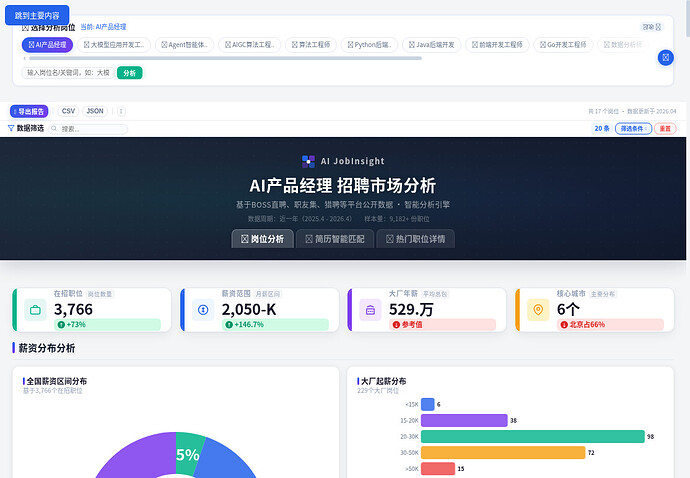Click the horizontal scrollbar under job chips
690x478 pixels.
pos(225,58)
